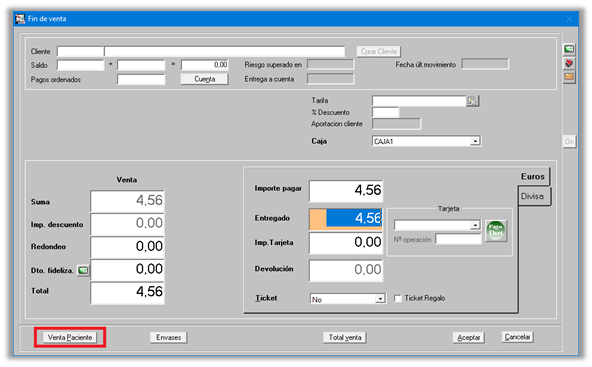Click the Nº operación input field
The image size is (592, 367).
pos(458,239)
